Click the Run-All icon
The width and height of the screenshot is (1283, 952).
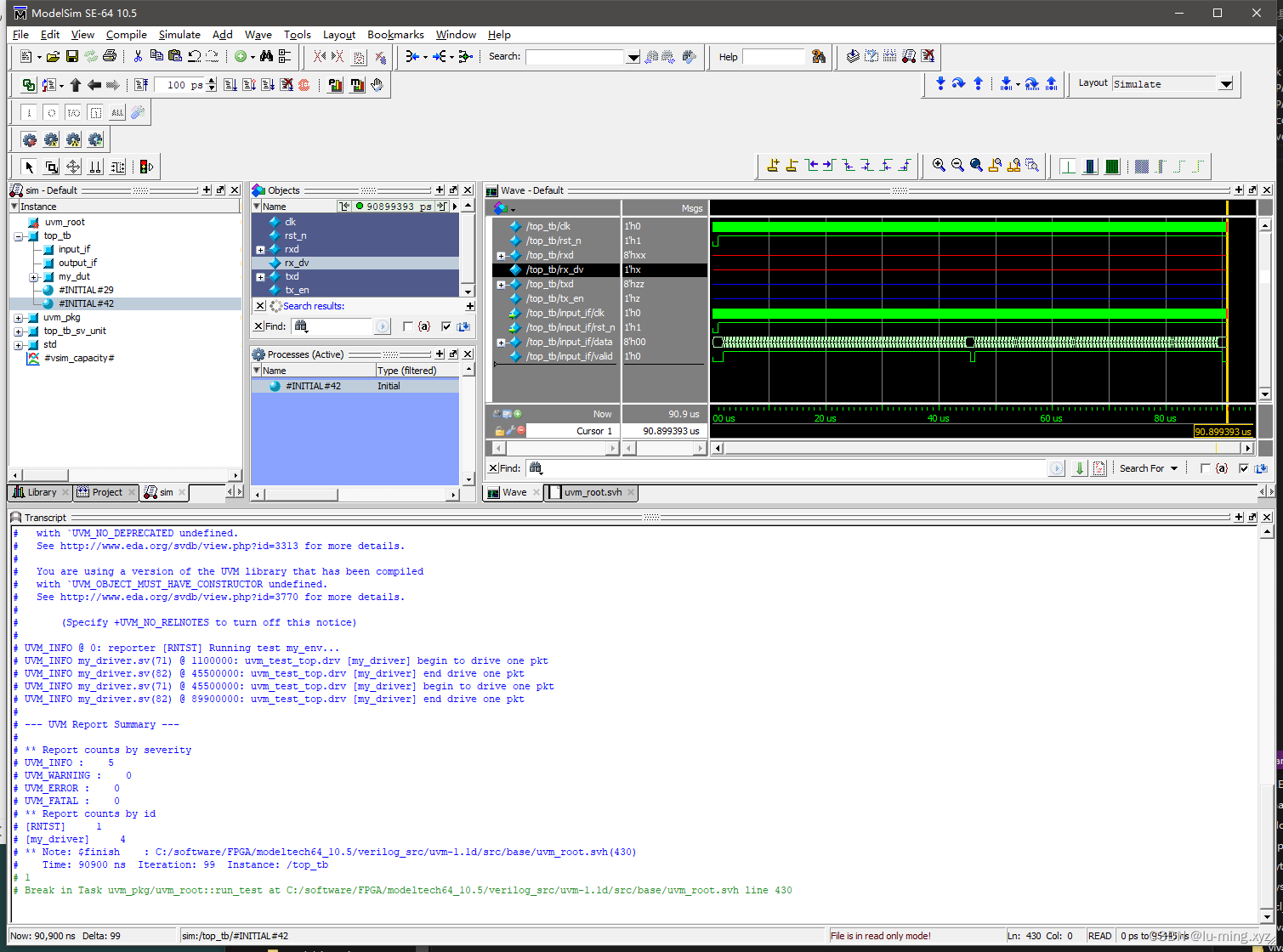click(x=268, y=85)
